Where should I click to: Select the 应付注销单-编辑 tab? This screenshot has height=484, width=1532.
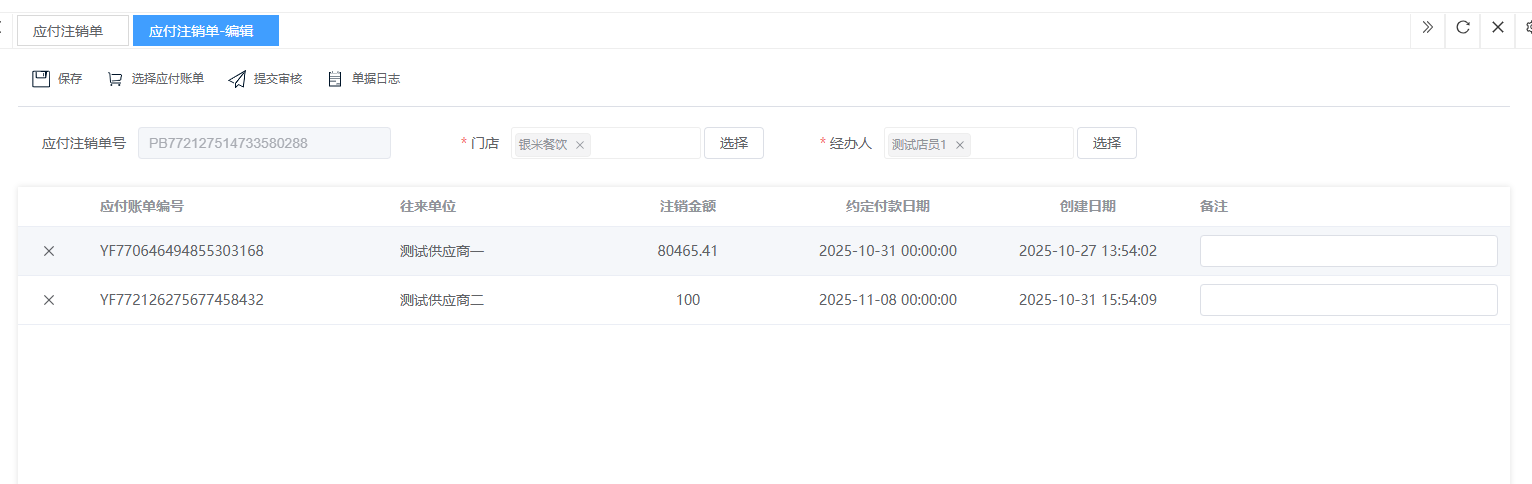[205, 31]
